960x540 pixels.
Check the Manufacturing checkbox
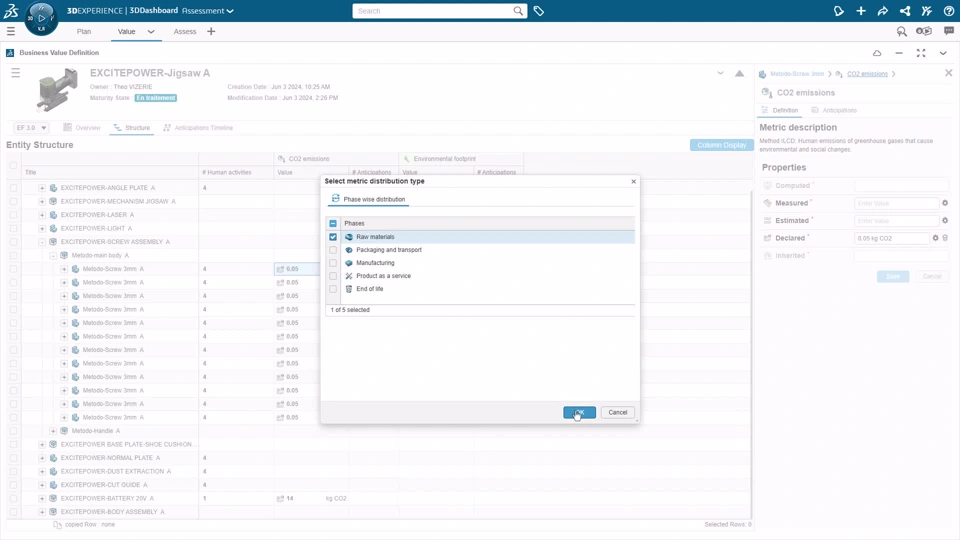(333, 263)
